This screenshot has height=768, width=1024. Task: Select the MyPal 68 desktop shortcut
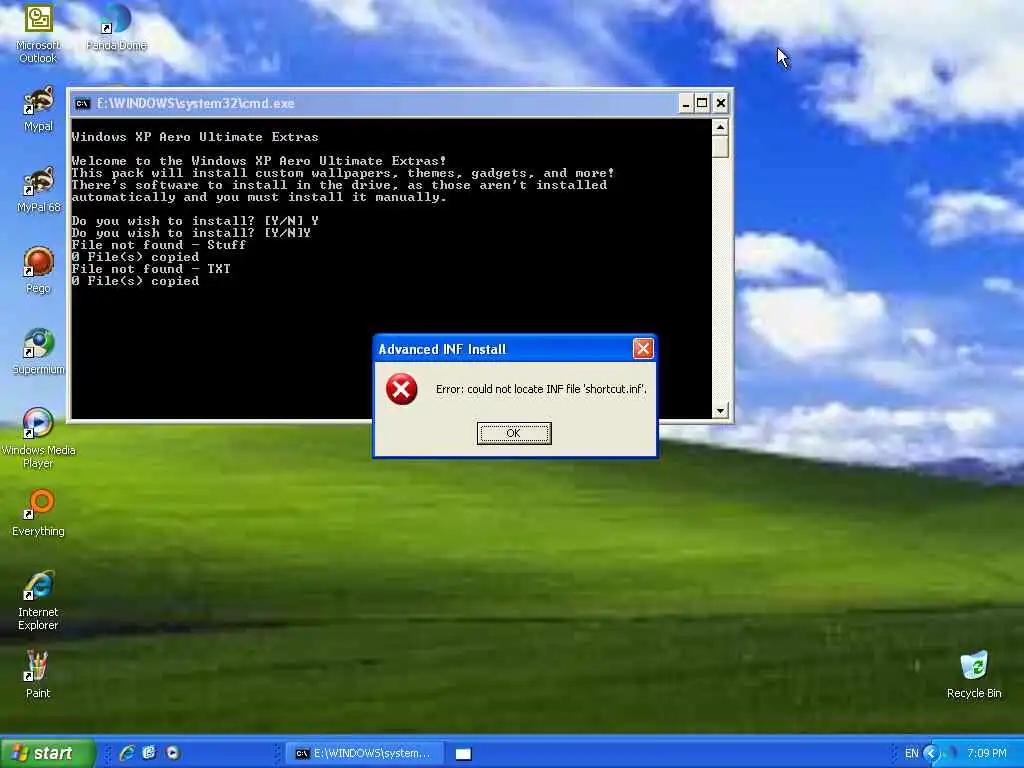tap(38, 190)
